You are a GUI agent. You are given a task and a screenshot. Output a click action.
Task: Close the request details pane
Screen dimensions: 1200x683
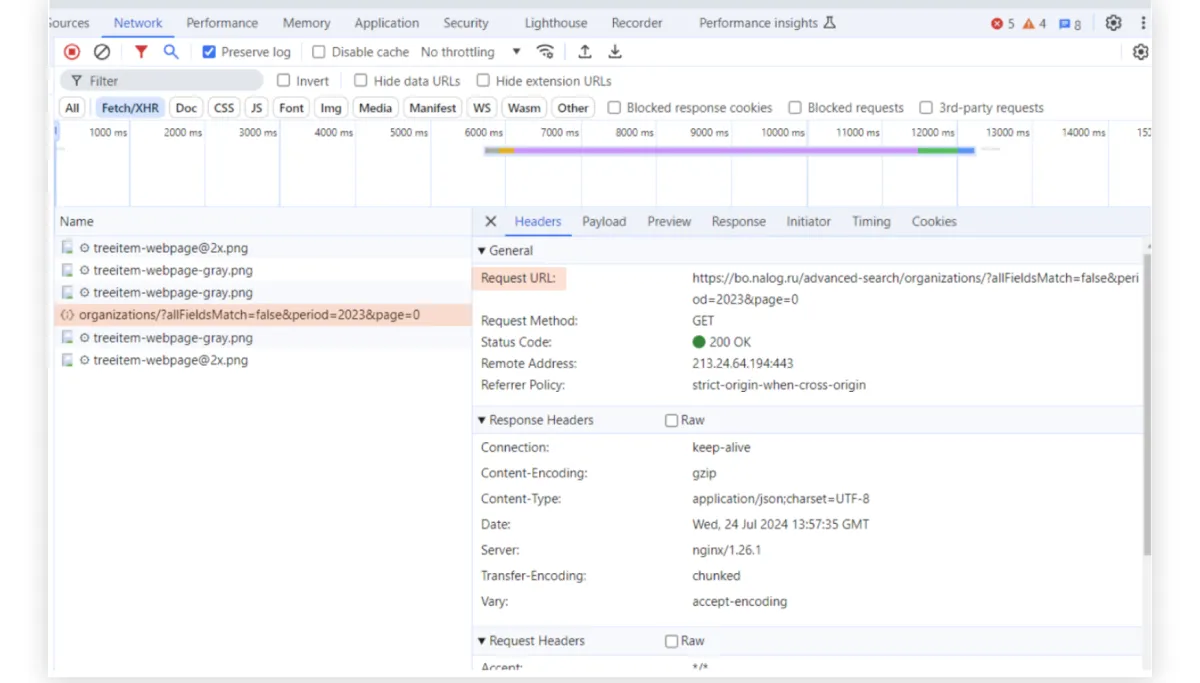coord(490,222)
